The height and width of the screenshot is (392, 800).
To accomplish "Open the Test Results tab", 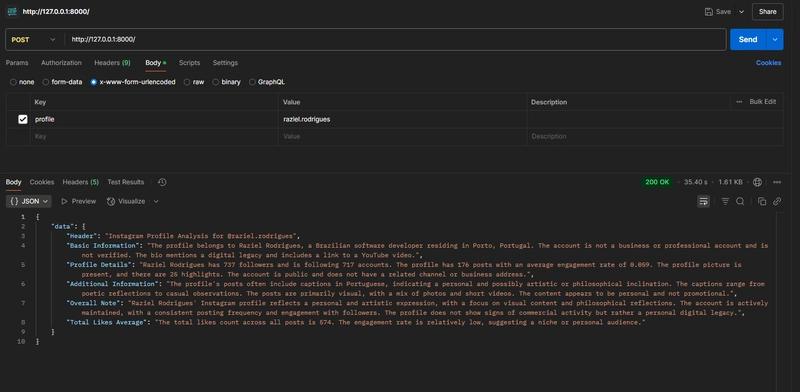I will click(x=126, y=182).
